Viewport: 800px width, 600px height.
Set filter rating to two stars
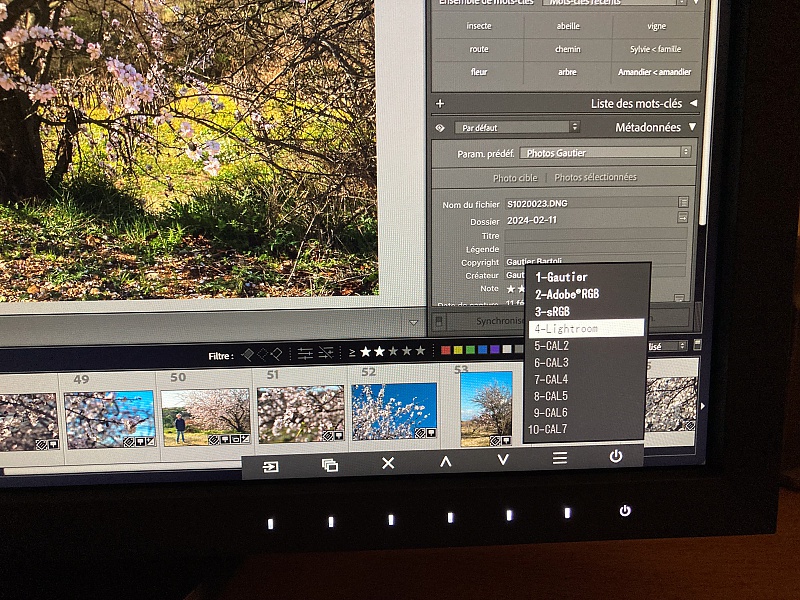(x=379, y=351)
